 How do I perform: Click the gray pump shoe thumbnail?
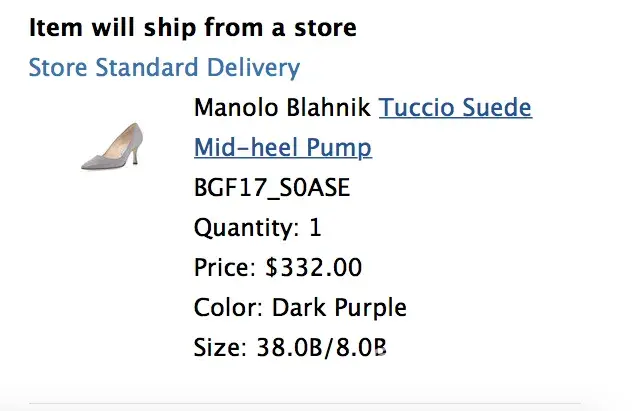point(111,146)
